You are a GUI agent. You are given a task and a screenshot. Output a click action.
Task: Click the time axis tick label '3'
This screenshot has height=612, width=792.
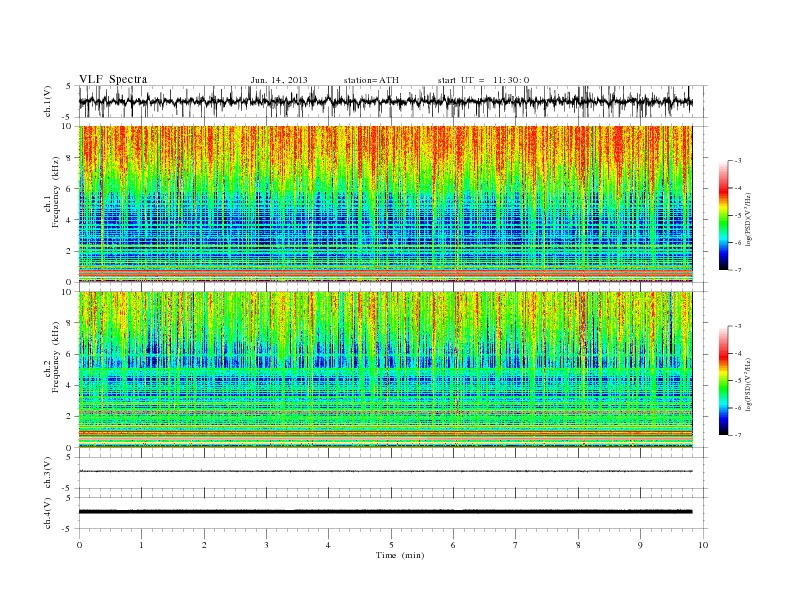click(x=266, y=545)
